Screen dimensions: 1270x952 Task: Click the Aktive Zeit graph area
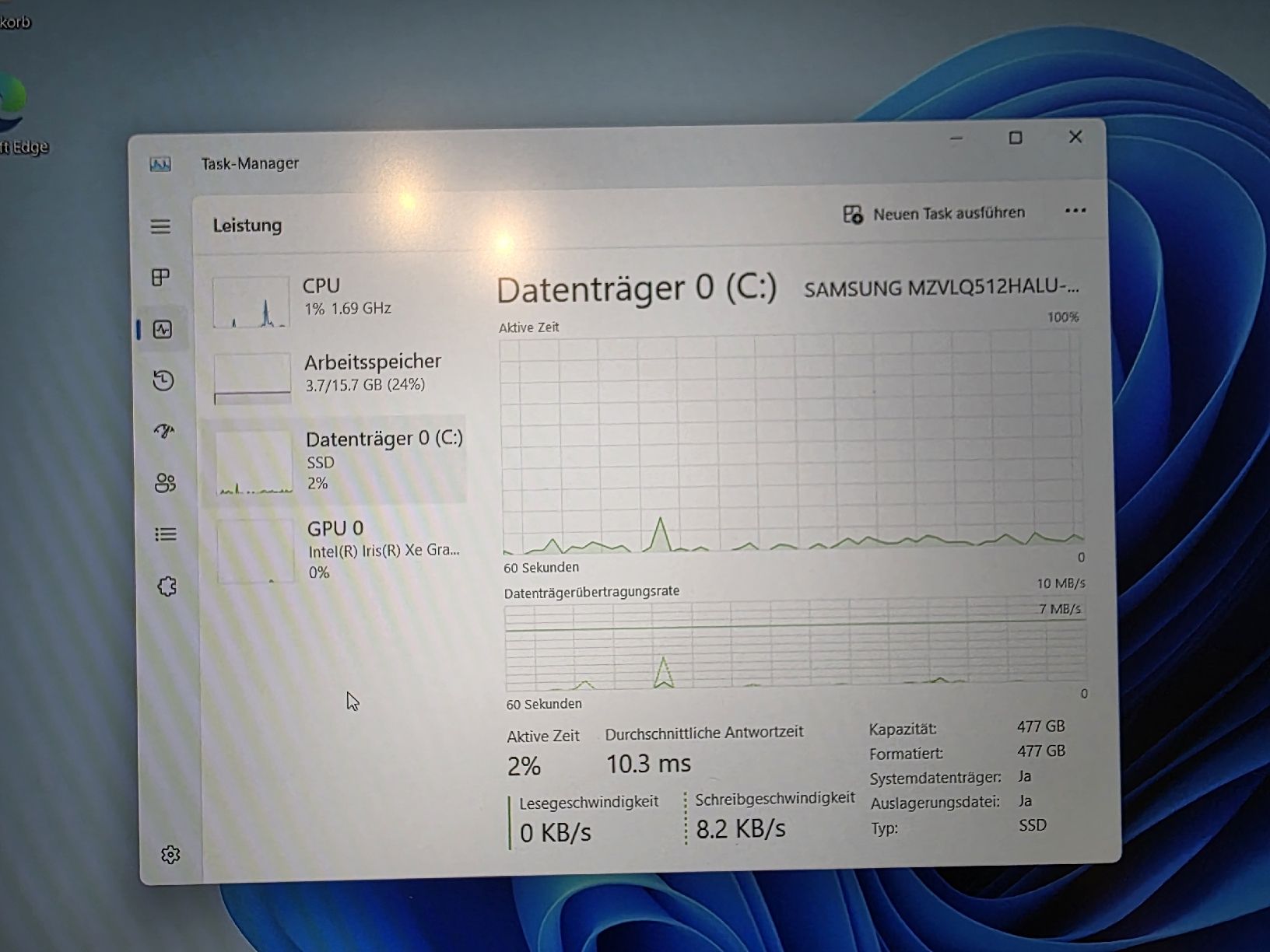tap(792, 443)
